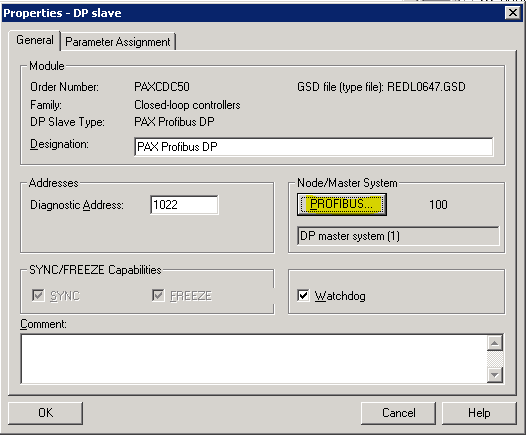Select the General tab

(x=35, y=40)
